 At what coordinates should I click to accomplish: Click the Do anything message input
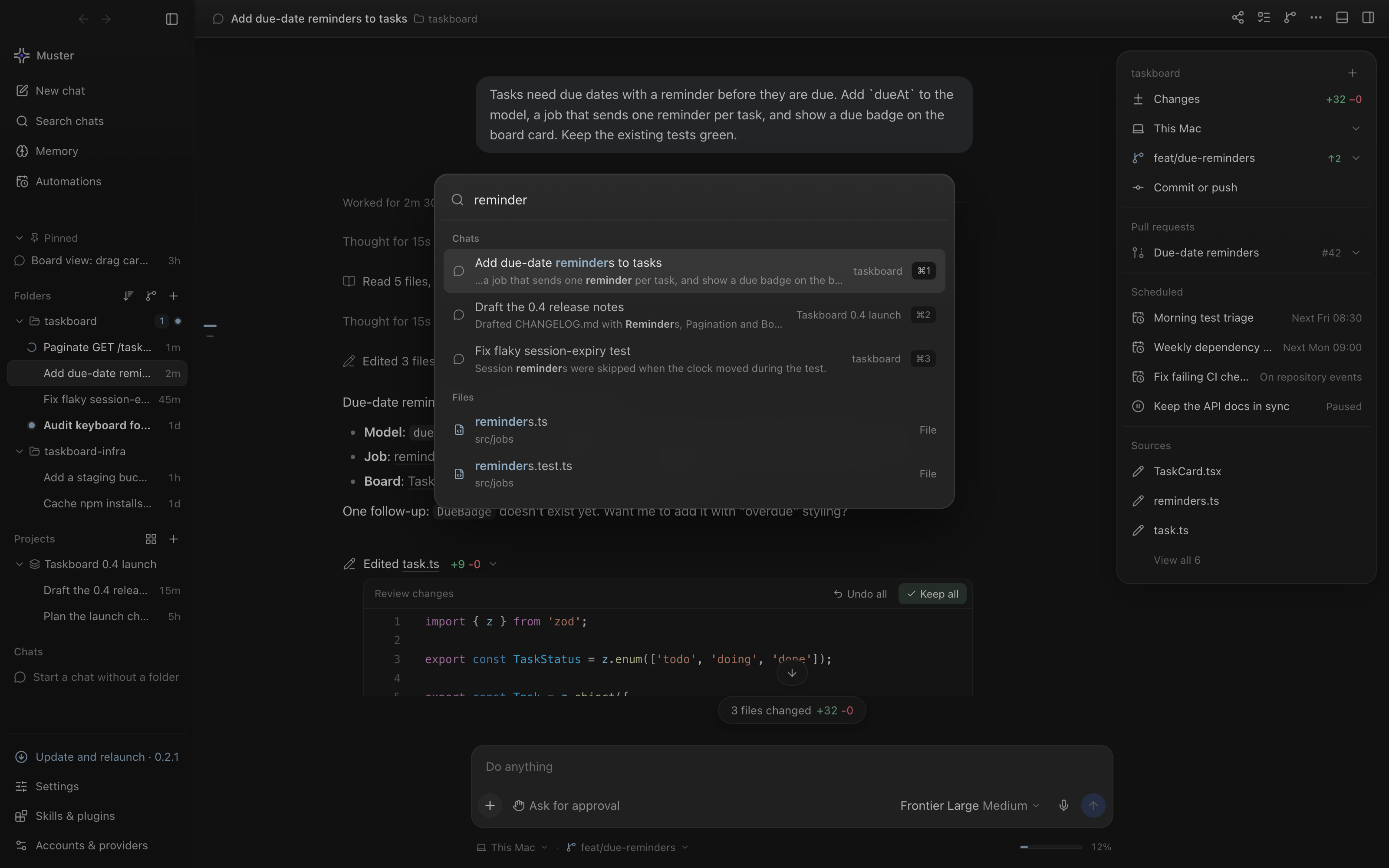coord(791,766)
